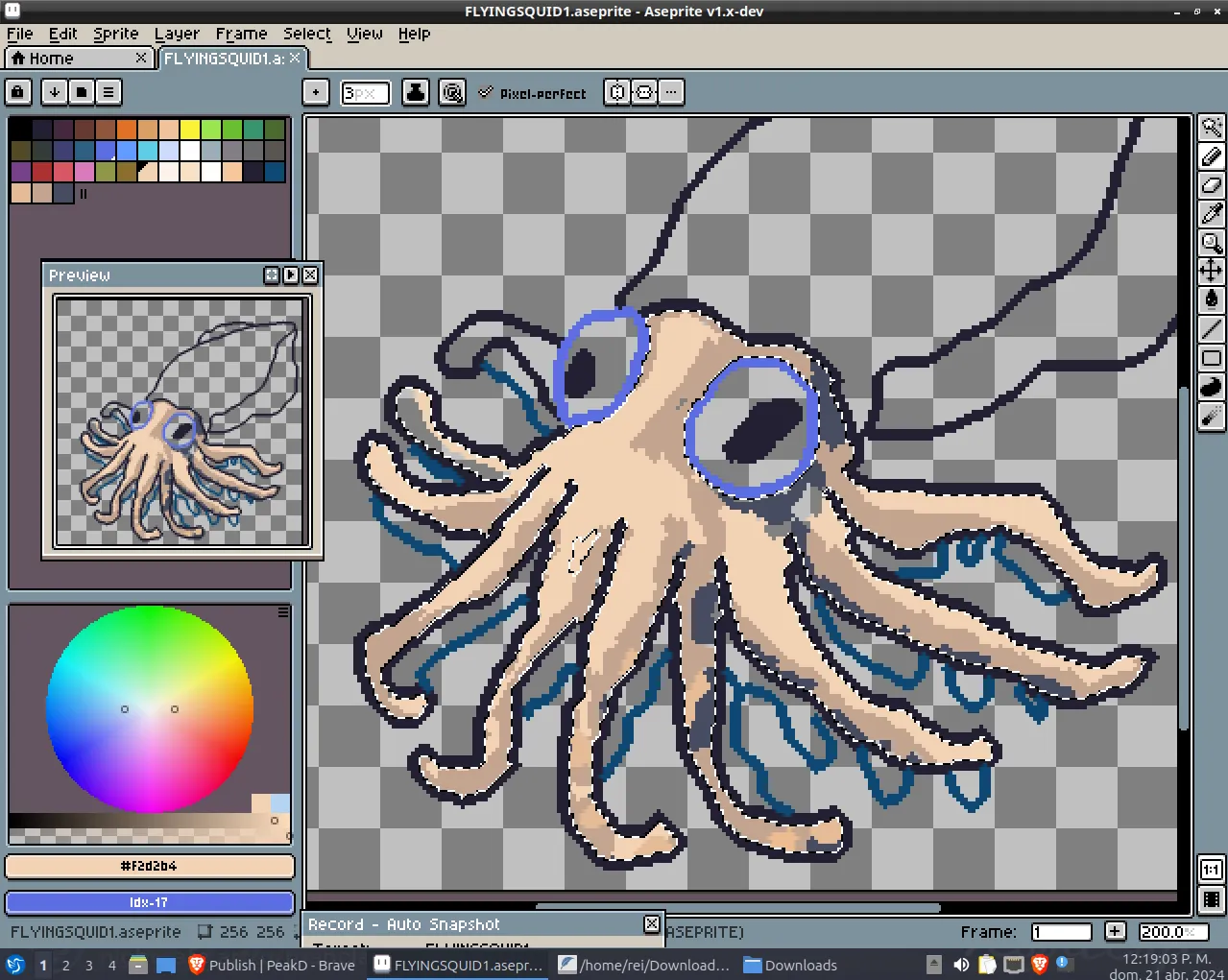1228x980 pixels.
Task: Open the Select menu
Action: pyautogui.click(x=307, y=34)
